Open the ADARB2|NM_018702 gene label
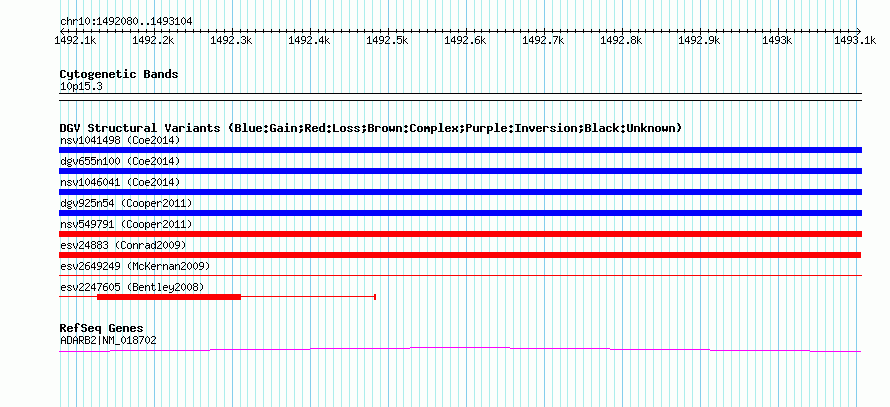This screenshot has height=407, width=890. click(108, 341)
